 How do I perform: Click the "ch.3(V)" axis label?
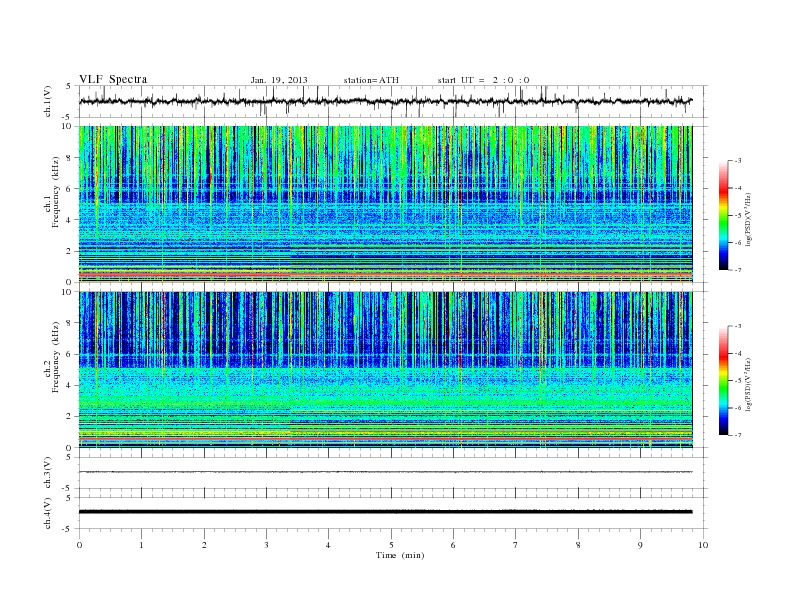pyautogui.click(x=48, y=473)
